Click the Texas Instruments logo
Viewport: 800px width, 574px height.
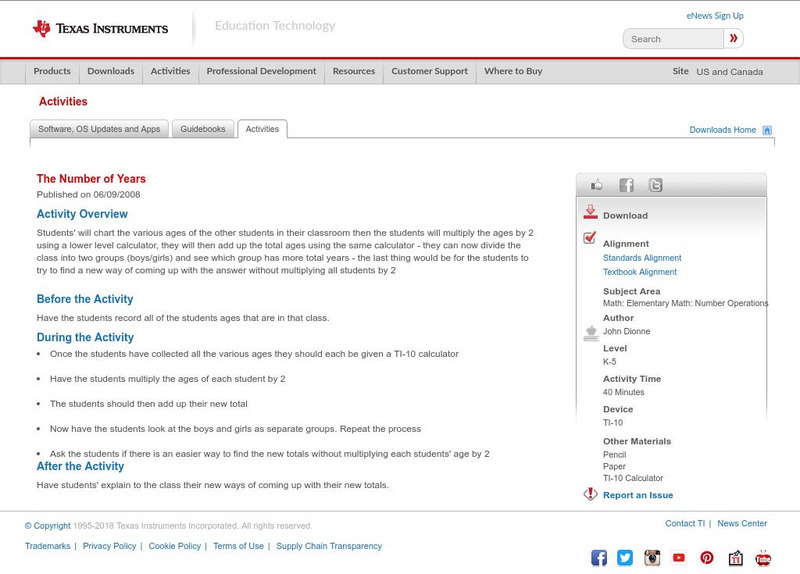point(101,29)
